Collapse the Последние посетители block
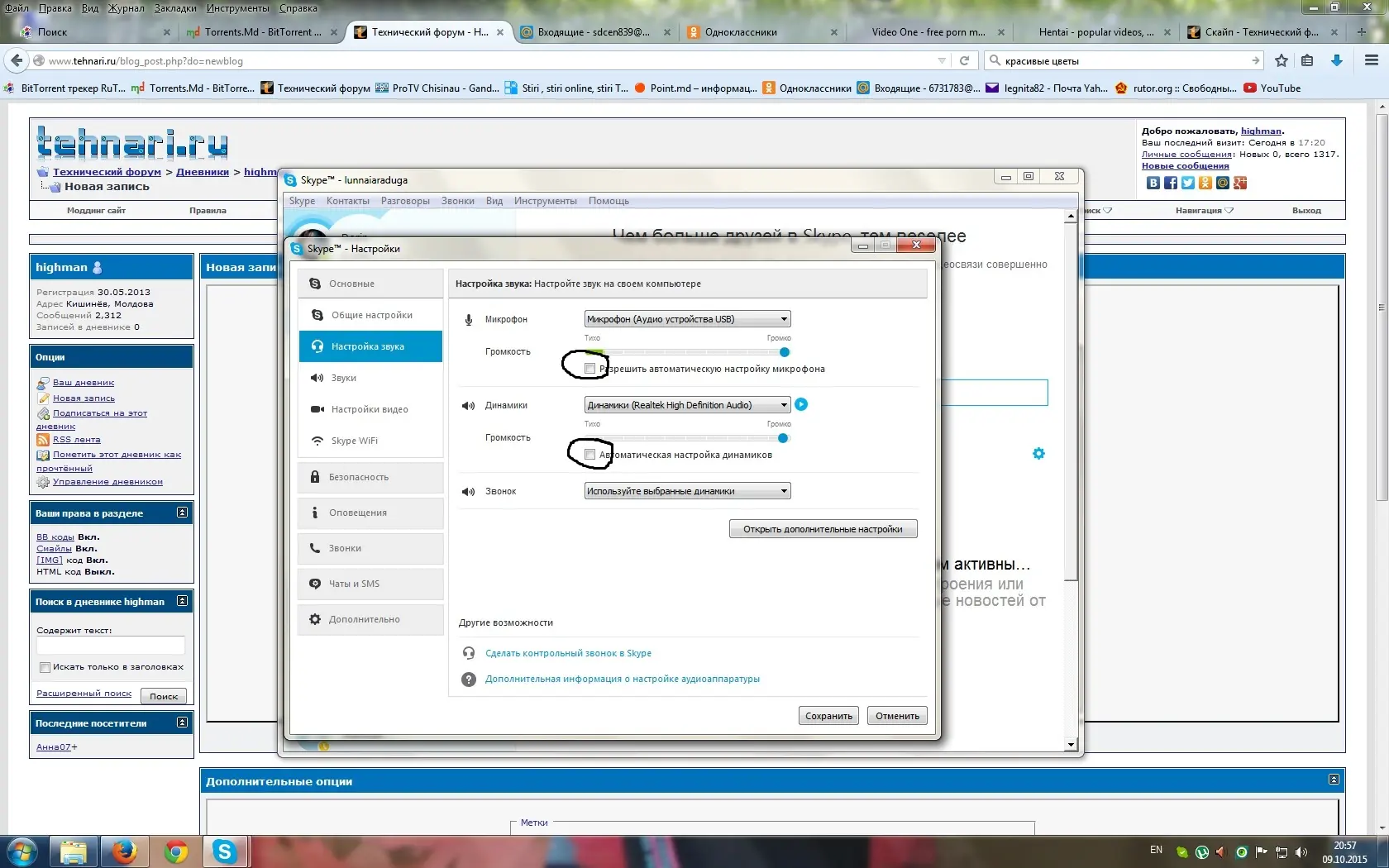This screenshot has height=868, width=1389. (182, 723)
